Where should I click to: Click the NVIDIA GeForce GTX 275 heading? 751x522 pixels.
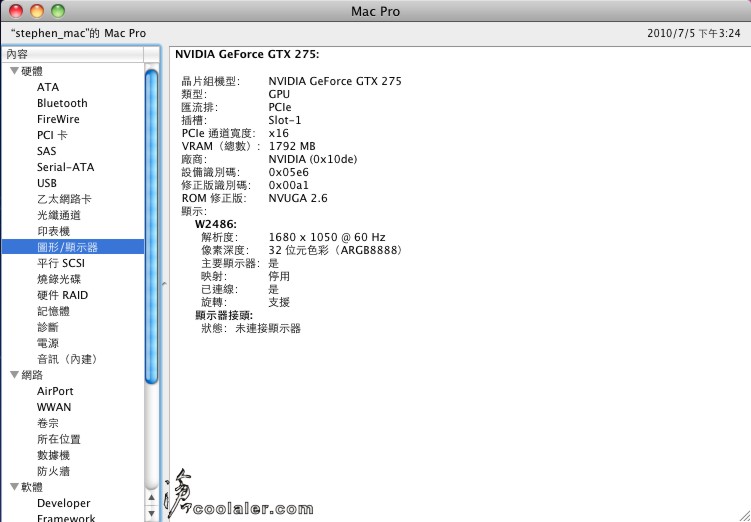click(x=247, y=54)
